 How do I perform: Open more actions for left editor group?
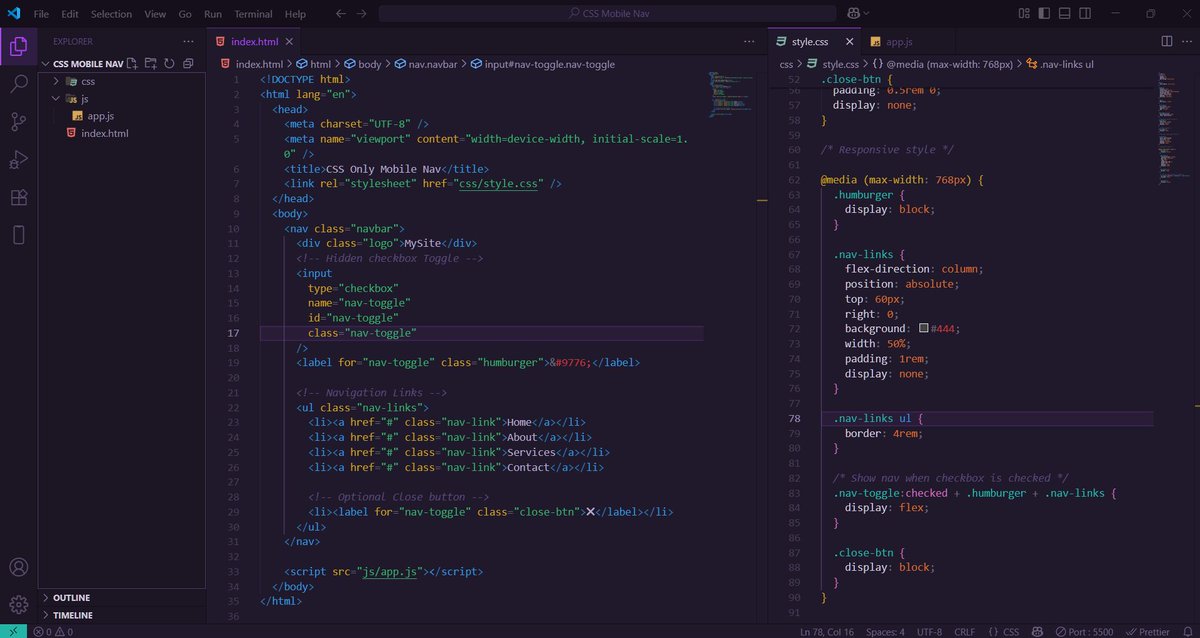click(x=749, y=41)
